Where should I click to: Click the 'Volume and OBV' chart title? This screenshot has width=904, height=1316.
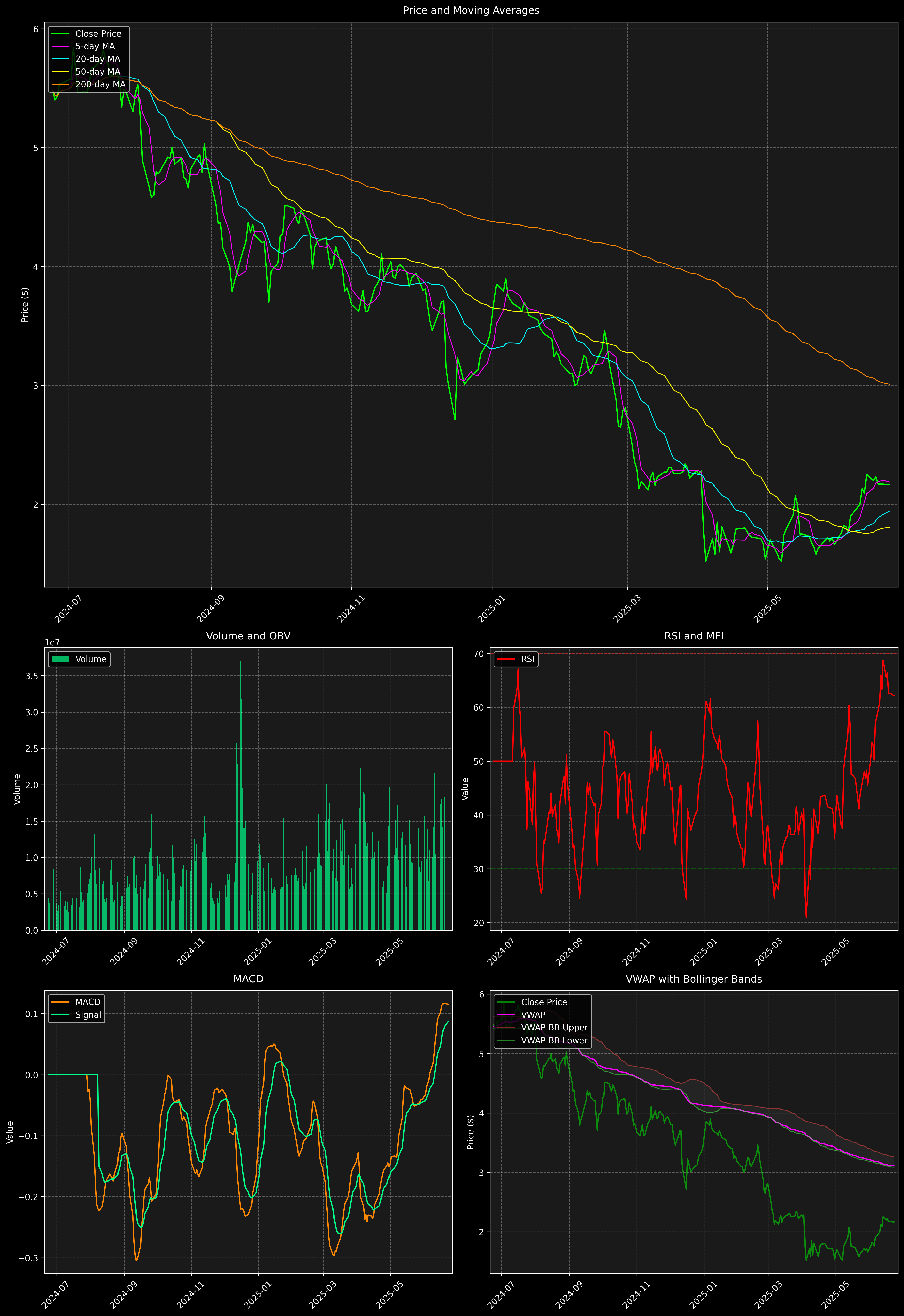248,636
